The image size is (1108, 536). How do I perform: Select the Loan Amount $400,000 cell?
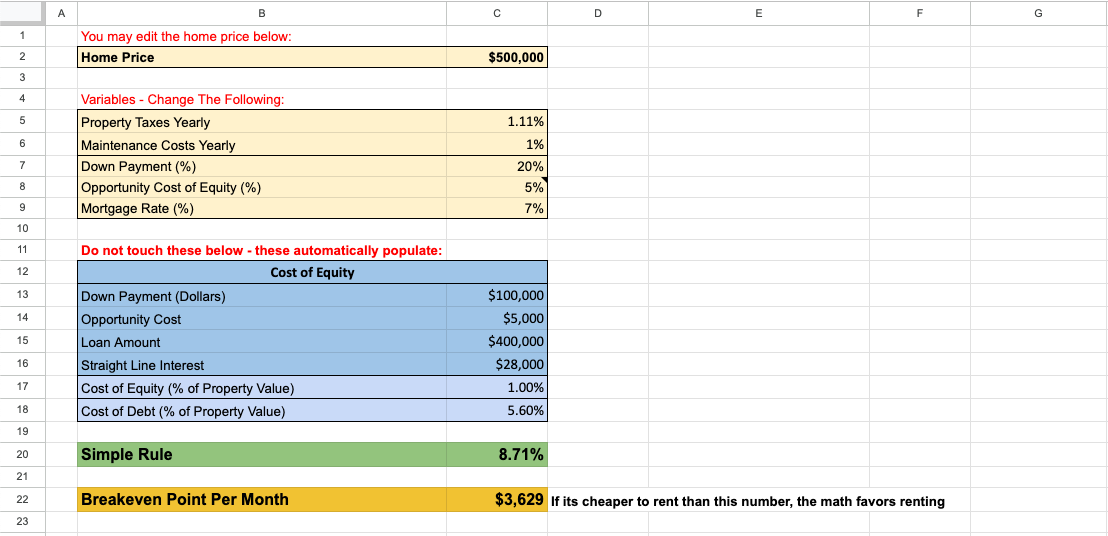(x=497, y=342)
